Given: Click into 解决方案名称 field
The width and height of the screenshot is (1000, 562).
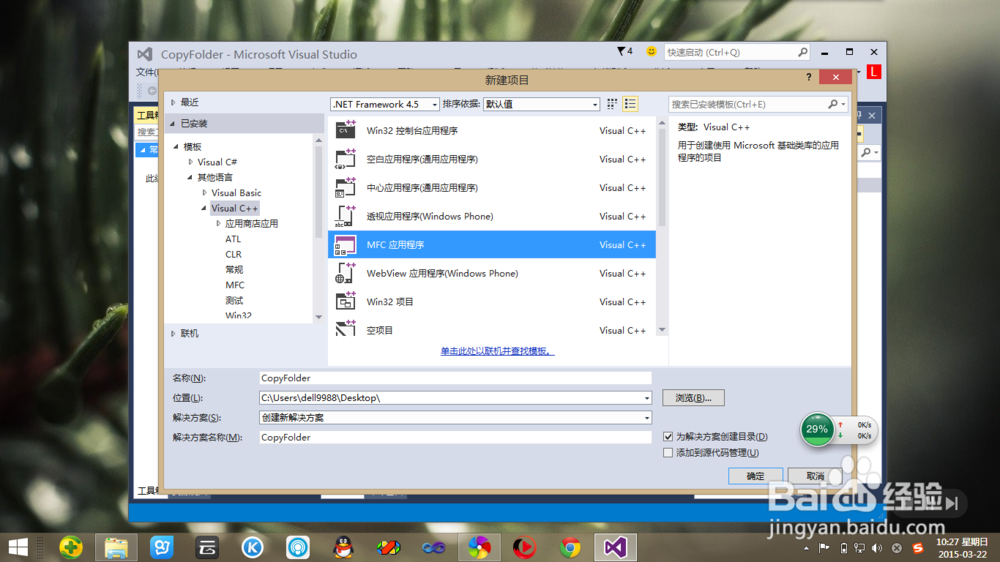Looking at the screenshot, I should [x=455, y=438].
